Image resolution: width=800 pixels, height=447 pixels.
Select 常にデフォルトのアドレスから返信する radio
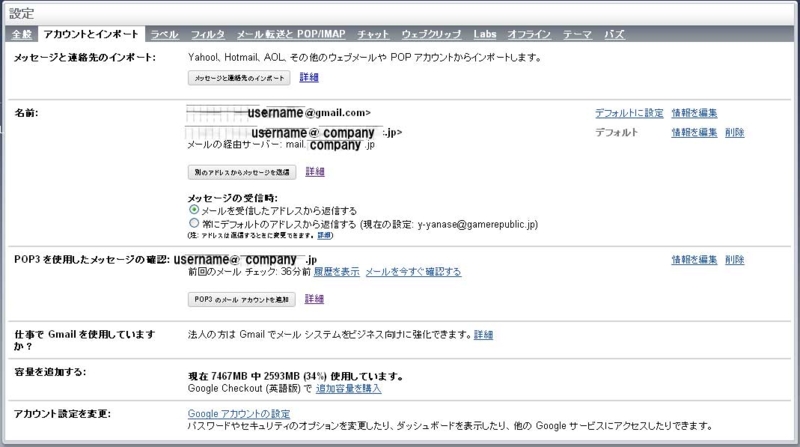pos(194,223)
